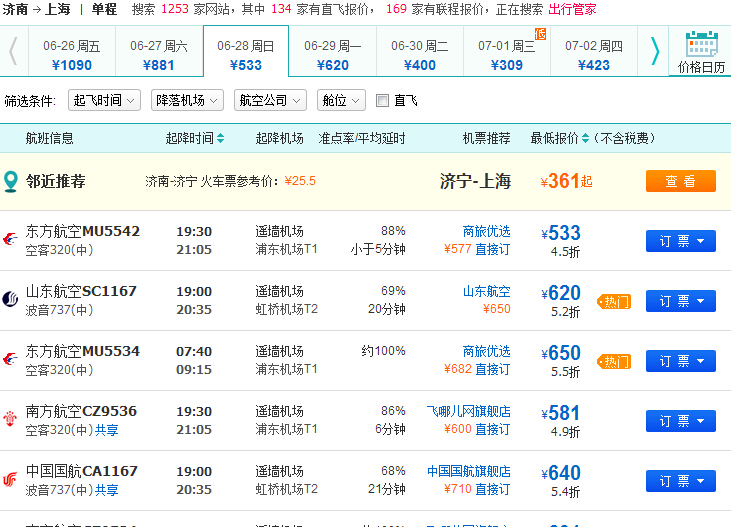Open 中国国航旗舰店 vendor link
Screen dimensions: 731x527
(469, 472)
